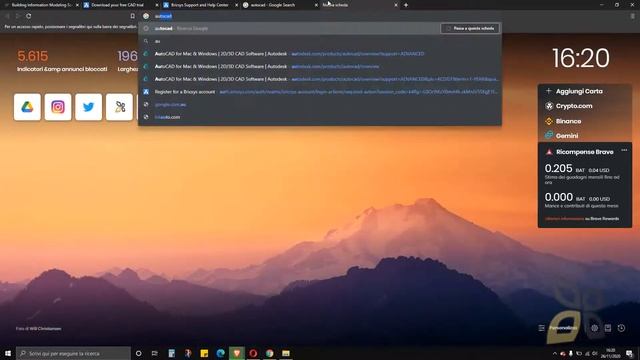Reload the current page

(x=29, y=16)
